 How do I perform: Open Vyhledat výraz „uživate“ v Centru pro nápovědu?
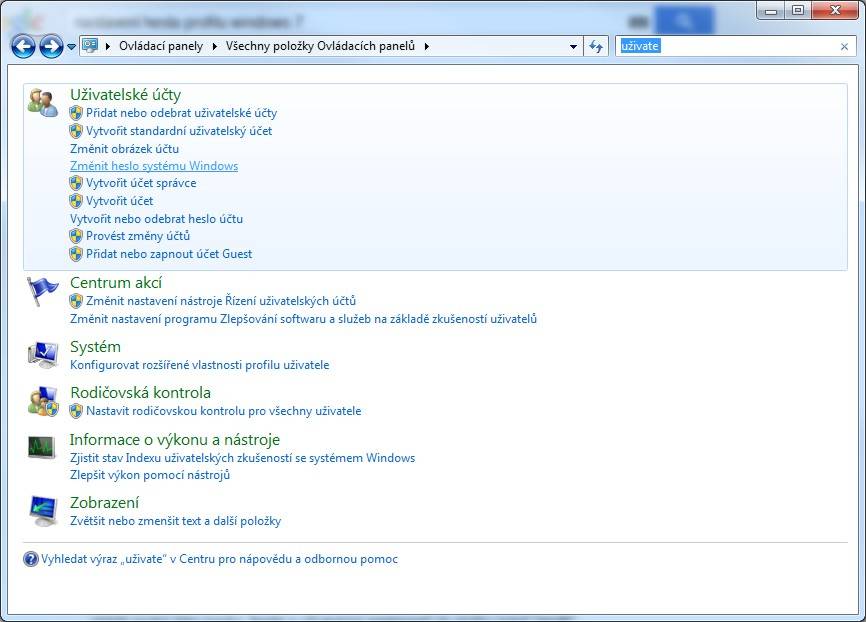coord(219,559)
